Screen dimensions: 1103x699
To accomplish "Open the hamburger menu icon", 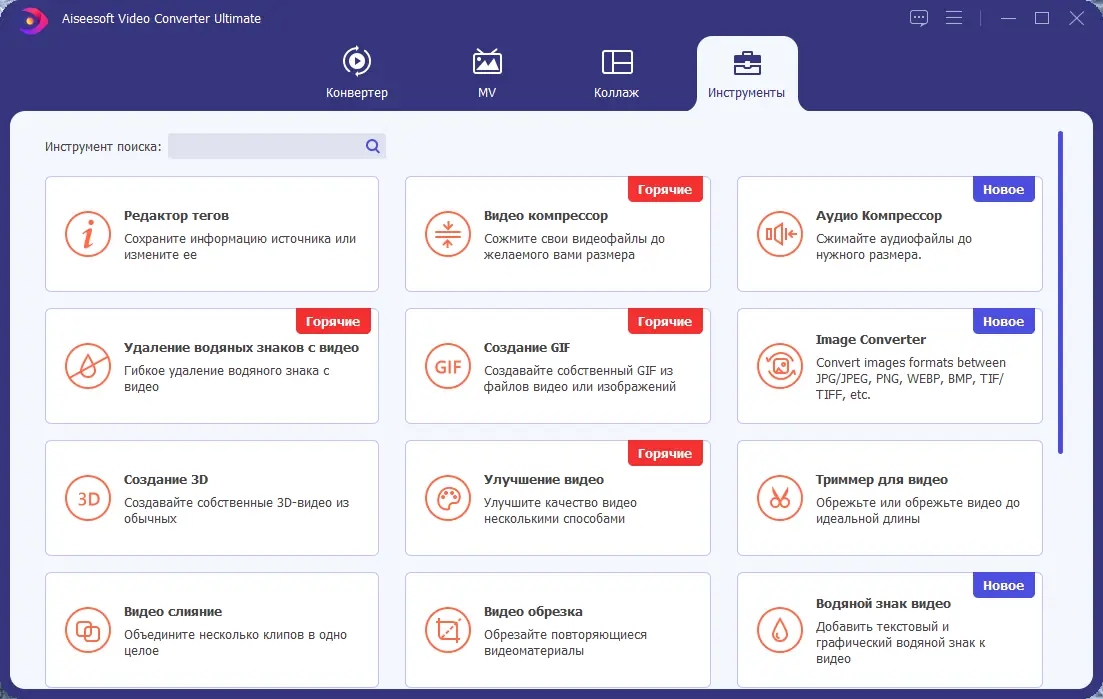I will (x=954, y=18).
